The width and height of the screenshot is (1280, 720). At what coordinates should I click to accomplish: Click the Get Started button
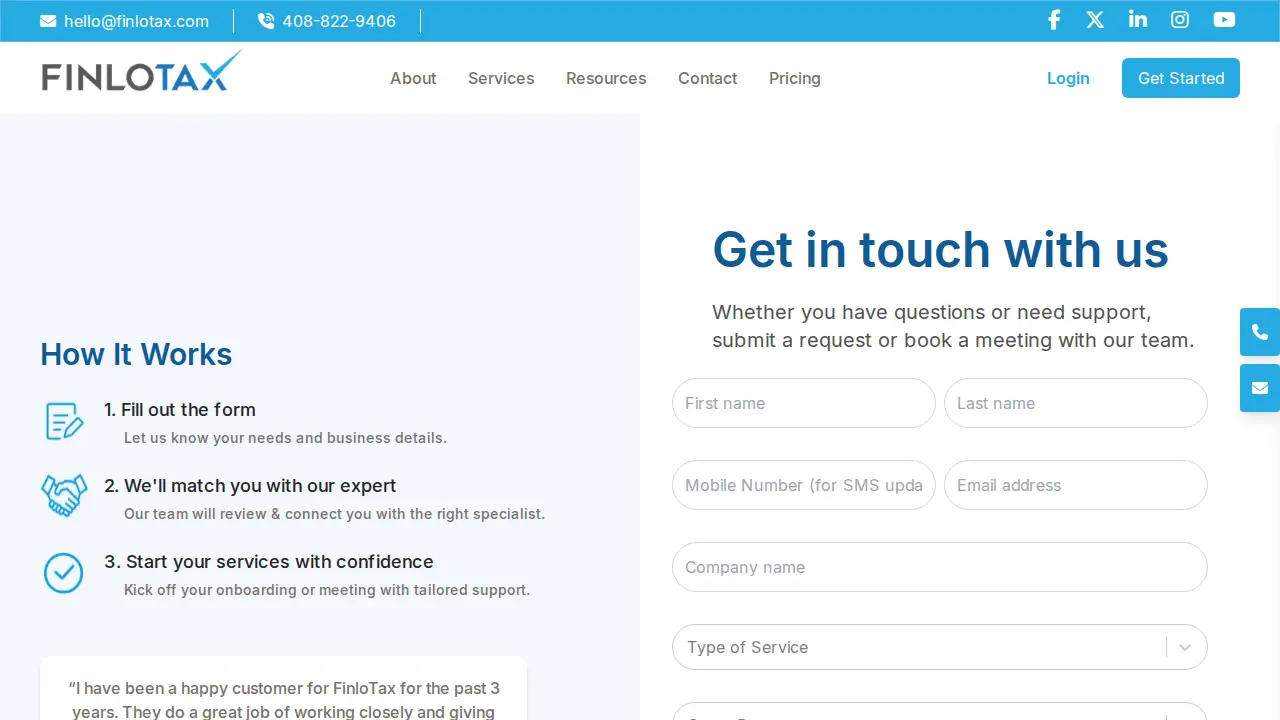click(1181, 78)
